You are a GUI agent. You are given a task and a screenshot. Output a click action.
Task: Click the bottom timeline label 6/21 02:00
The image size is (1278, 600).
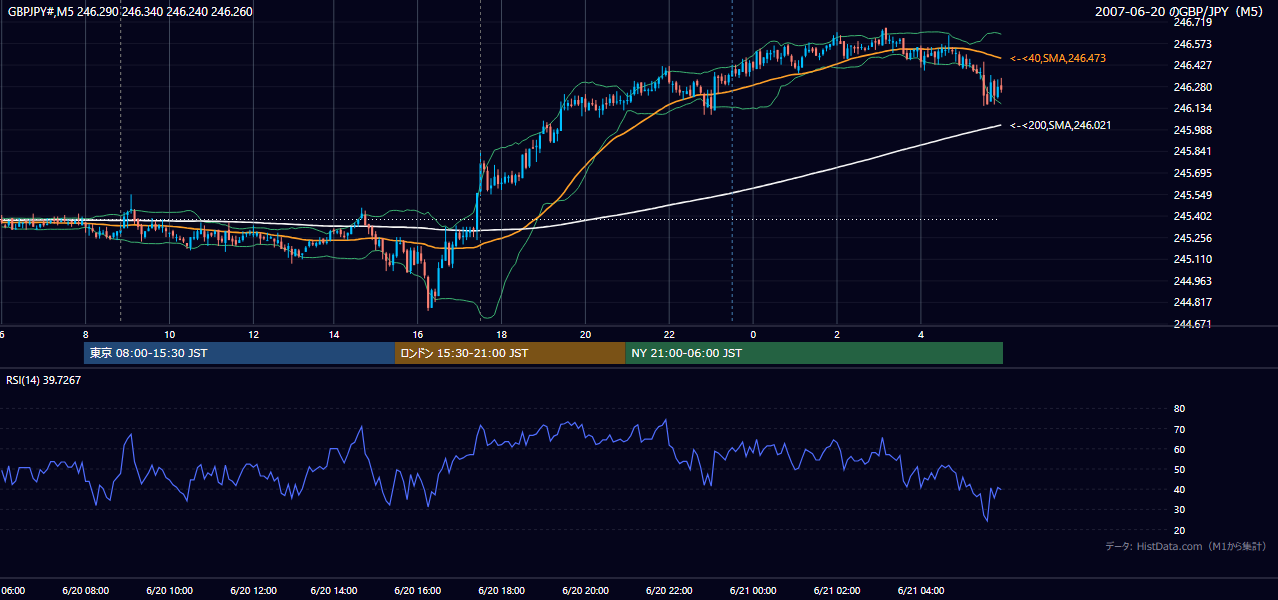click(837, 590)
